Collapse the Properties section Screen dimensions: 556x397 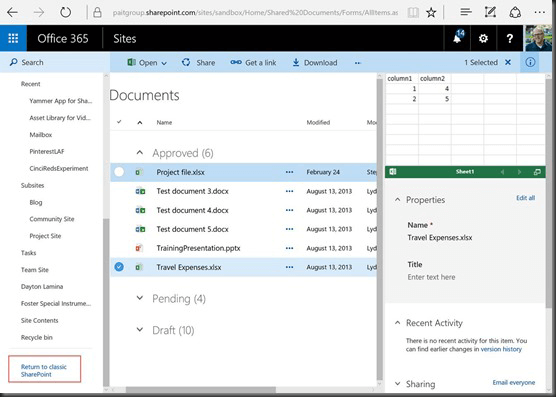tap(397, 200)
